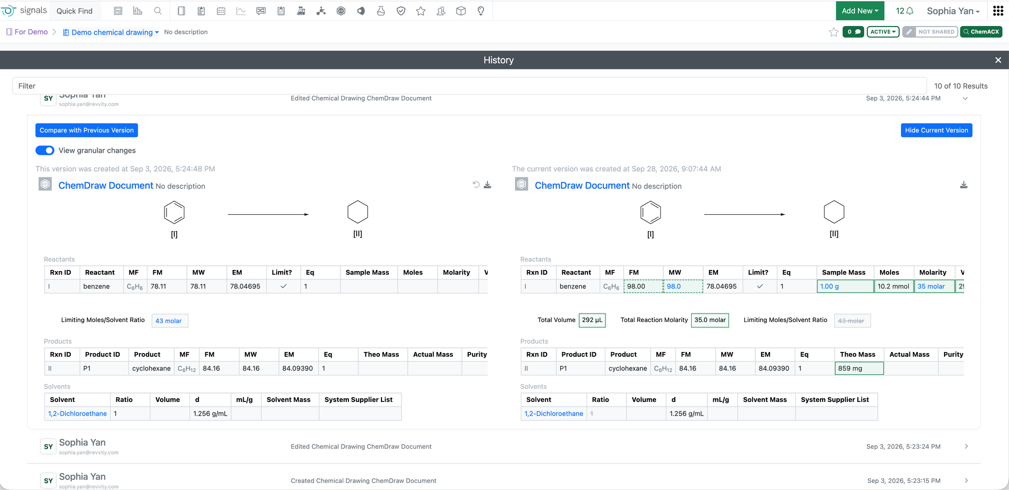Image resolution: width=1009 pixels, height=490 pixels.
Task: Toggle View granular changes switch
Action: (x=44, y=150)
